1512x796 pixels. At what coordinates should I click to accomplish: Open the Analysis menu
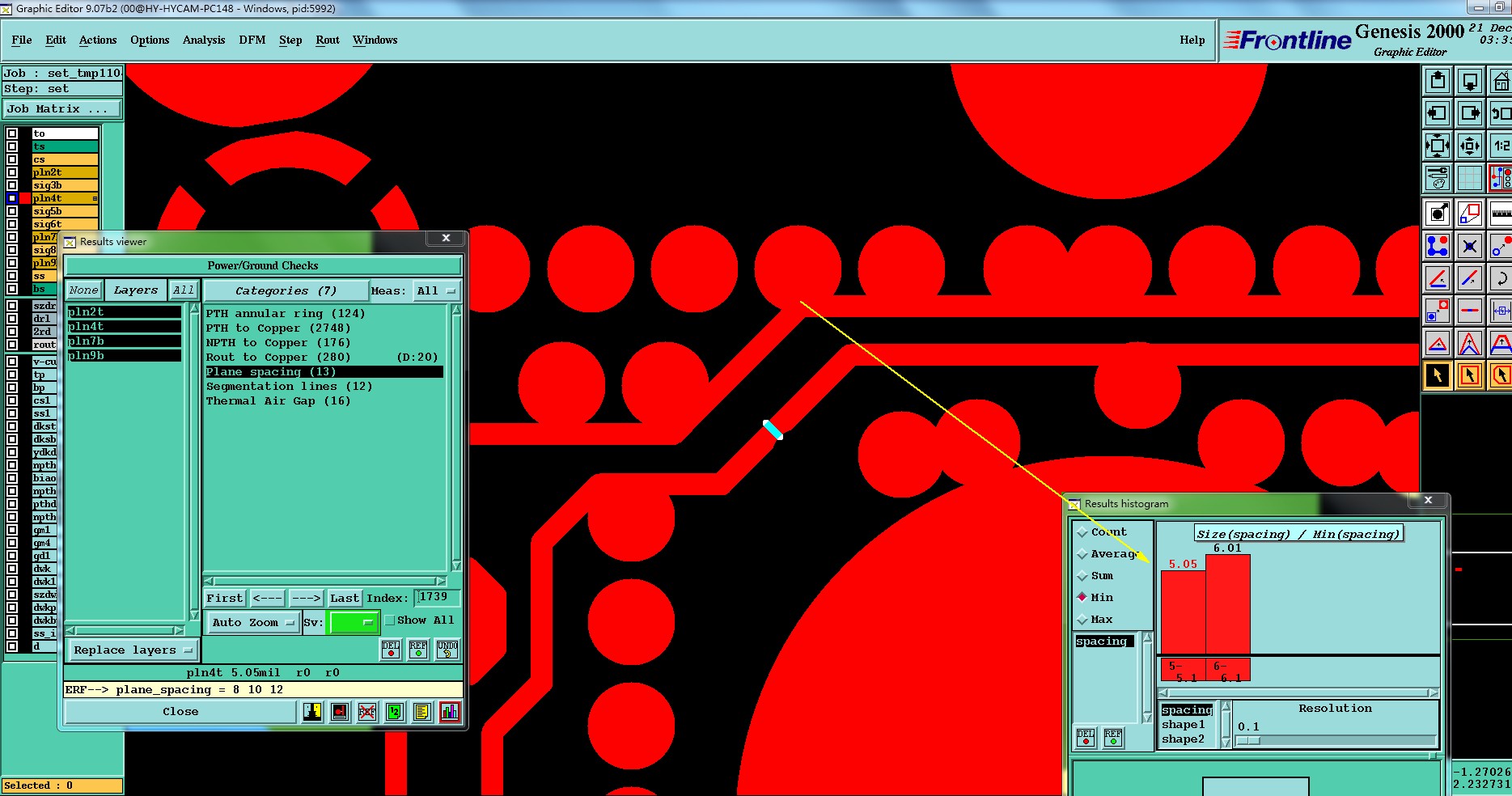[x=204, y=40]
